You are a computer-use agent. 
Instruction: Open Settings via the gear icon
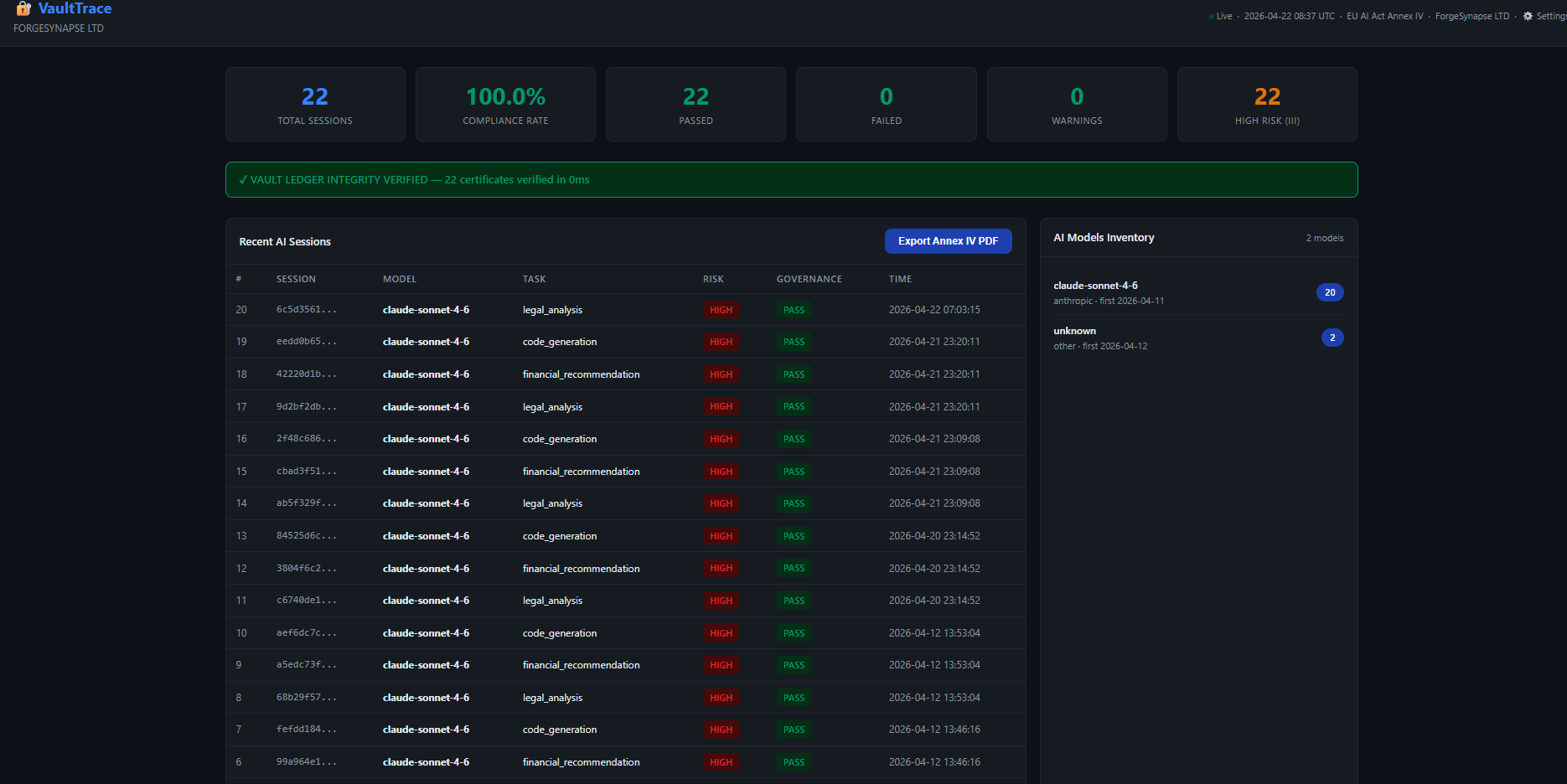click(1528, 16)
